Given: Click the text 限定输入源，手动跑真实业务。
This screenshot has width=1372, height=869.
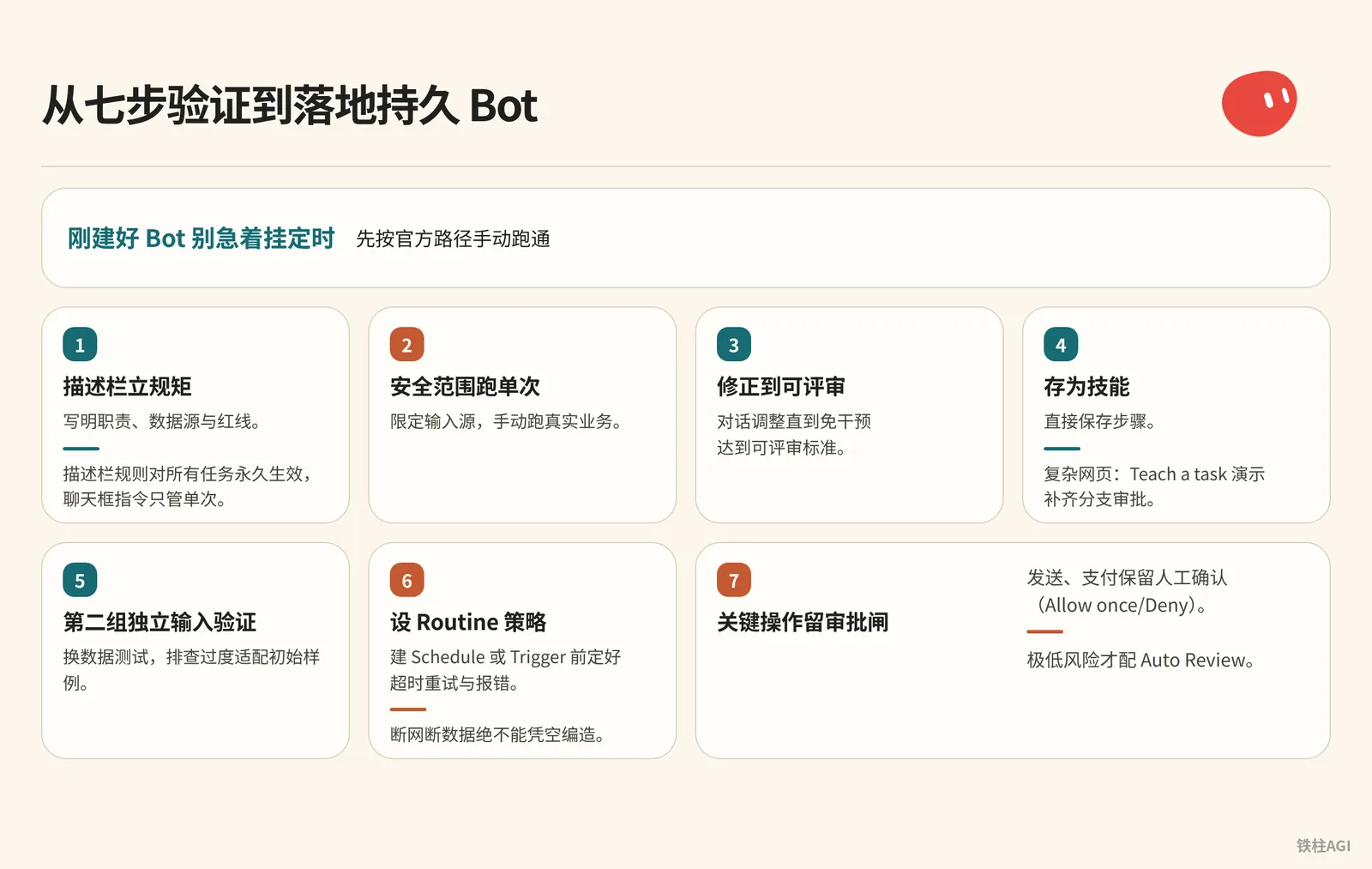Looking at the screenshot, I should click(506, 421).
